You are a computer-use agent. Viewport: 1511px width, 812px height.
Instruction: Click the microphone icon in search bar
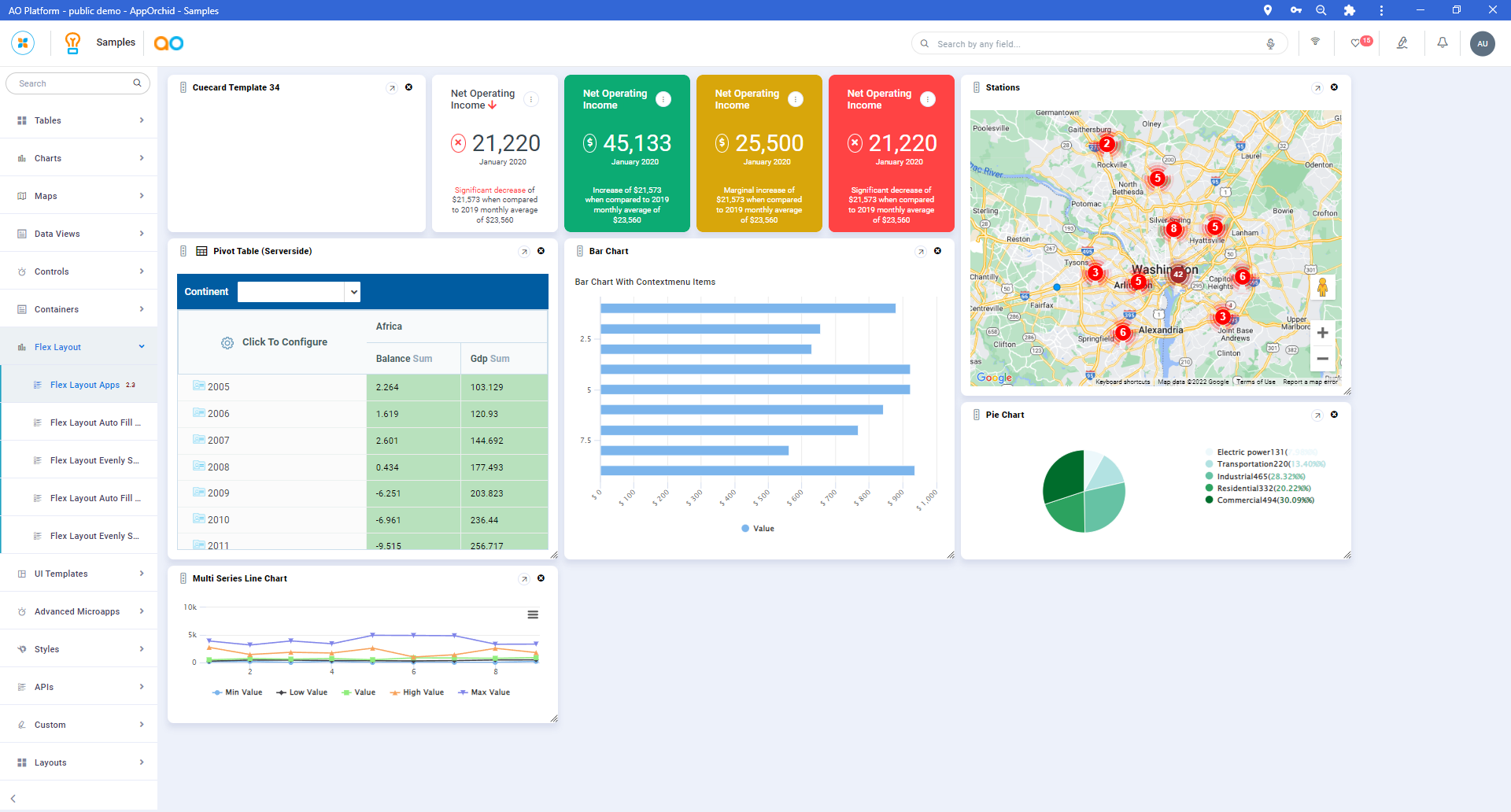[1270, 44]
